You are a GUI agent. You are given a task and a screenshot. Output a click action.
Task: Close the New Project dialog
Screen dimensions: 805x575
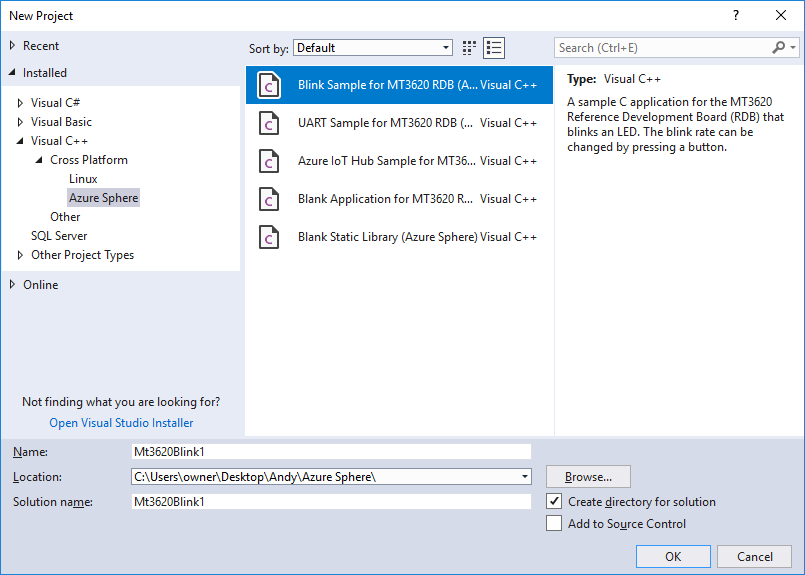point(781,15)
